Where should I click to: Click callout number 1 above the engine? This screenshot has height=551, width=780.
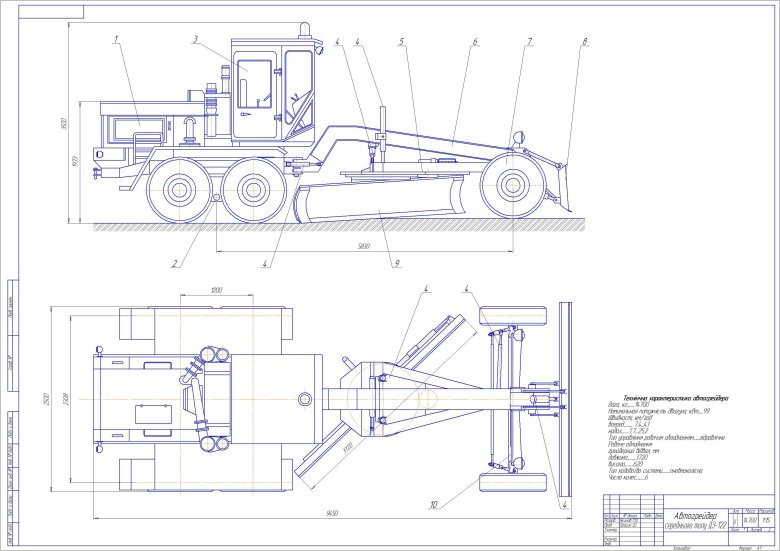[116, 39]
